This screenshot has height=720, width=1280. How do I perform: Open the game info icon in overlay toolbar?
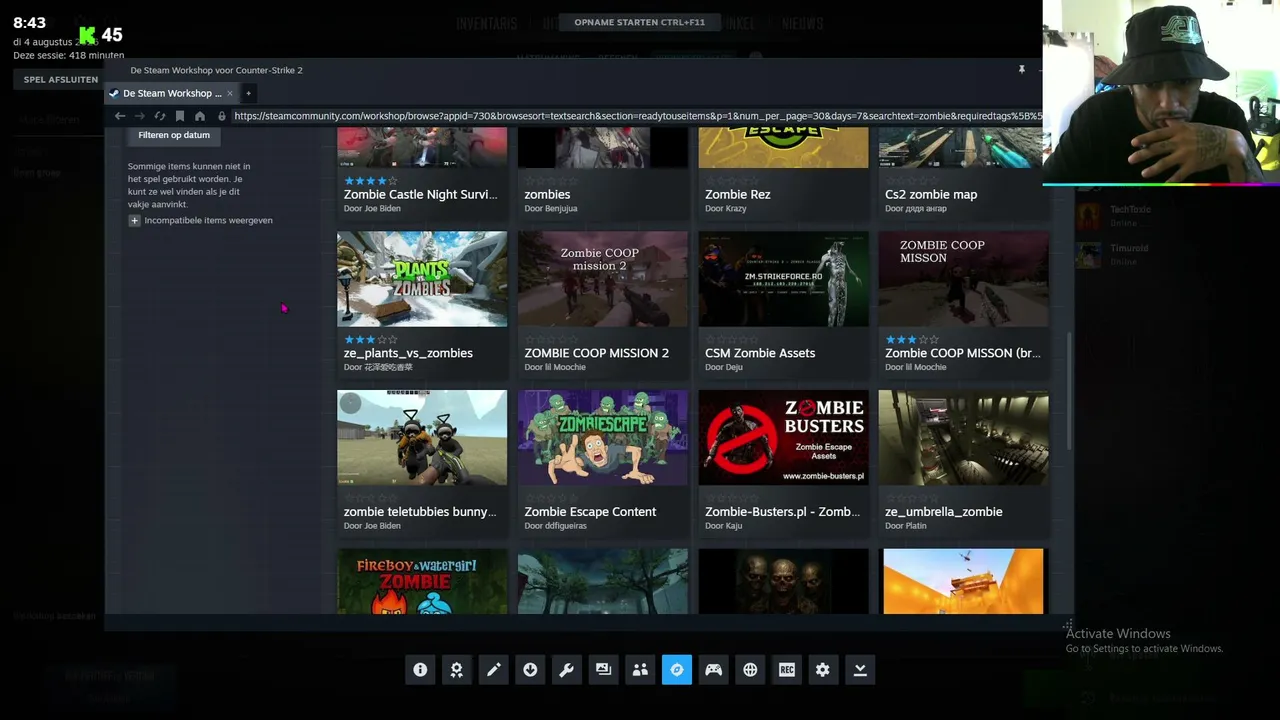click(x=420, y=670)
